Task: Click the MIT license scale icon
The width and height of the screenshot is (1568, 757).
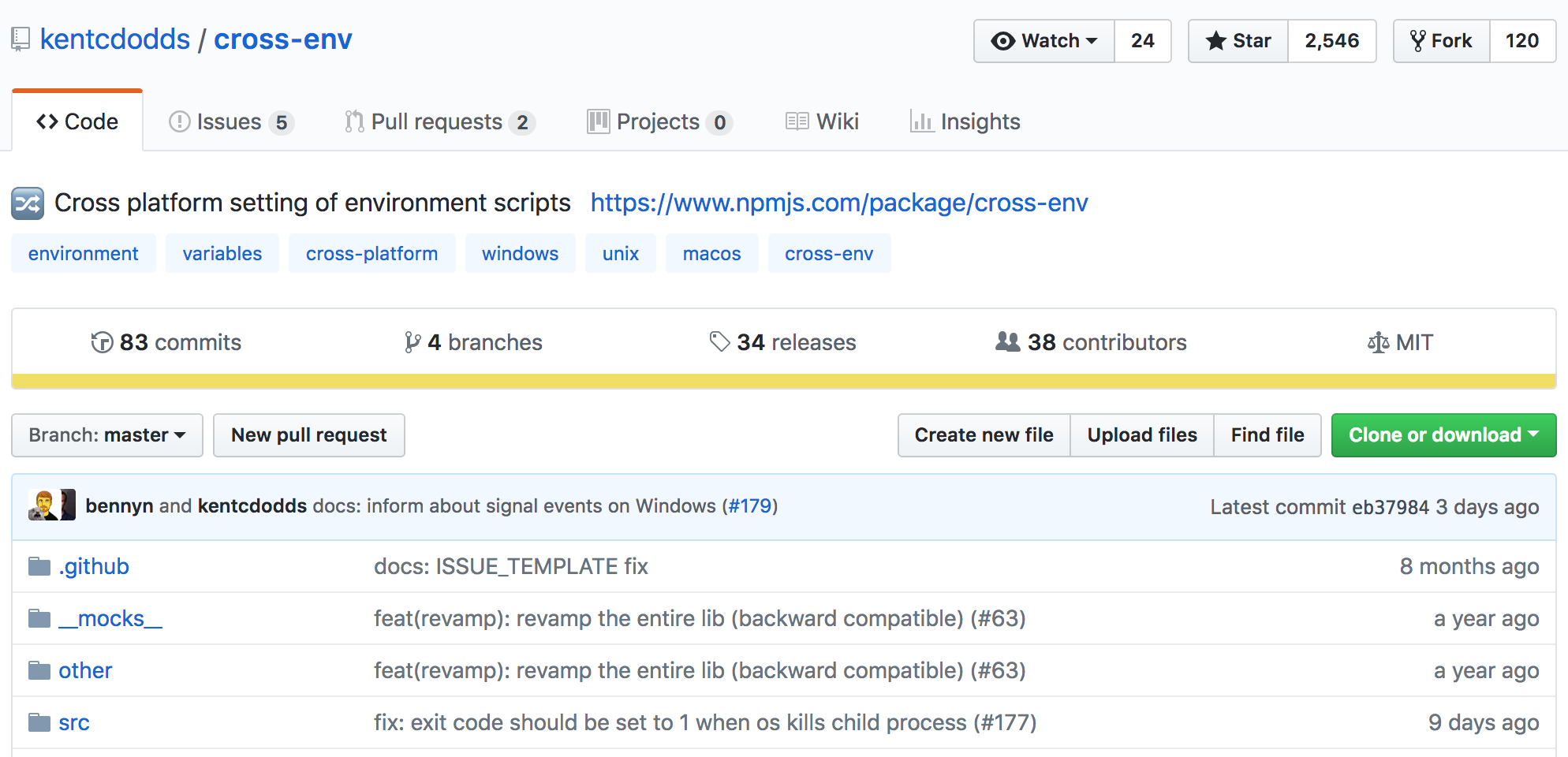Action: coord(1378,342)
